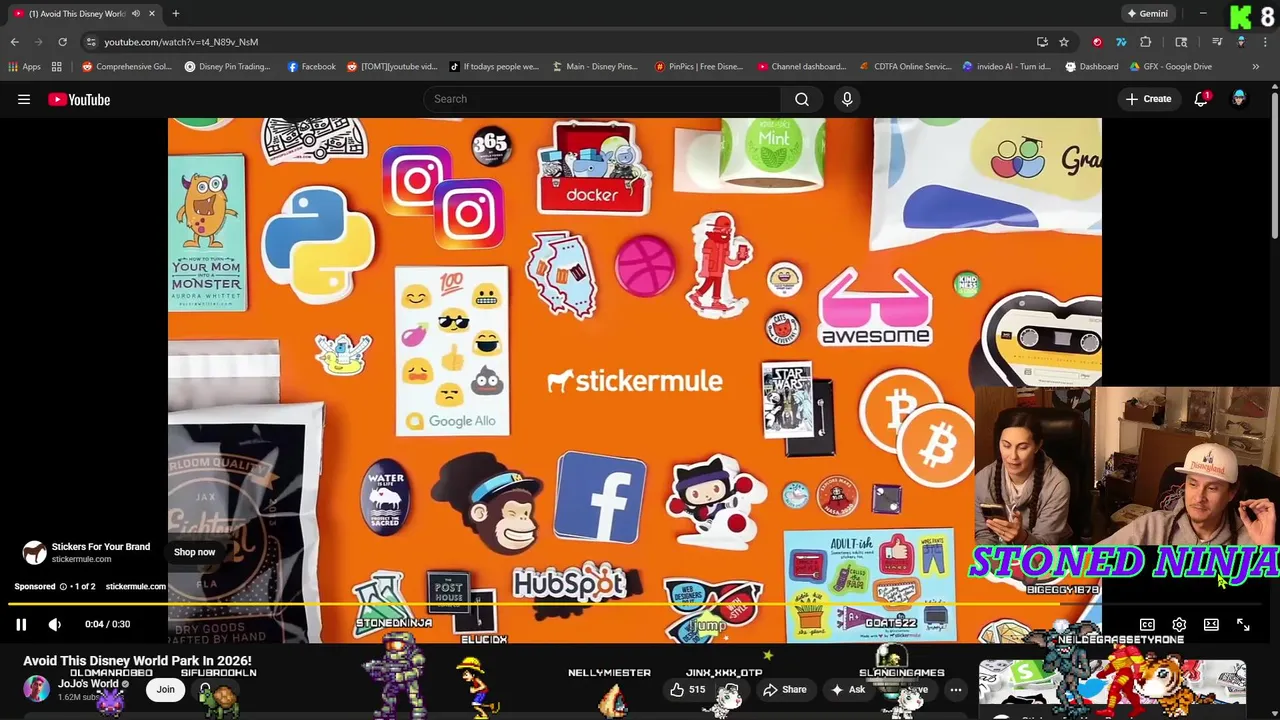The height and width of the screenshot is (720, 1280).
Task: View site information in address bar
Action: point(91,42)
